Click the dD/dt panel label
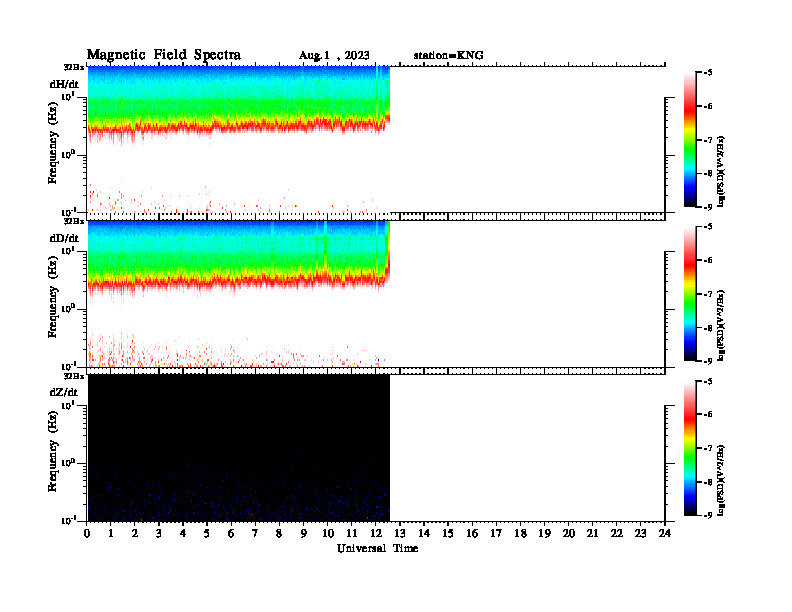The height and width of the screenshot is (612, 792). (x=64, y=238)
